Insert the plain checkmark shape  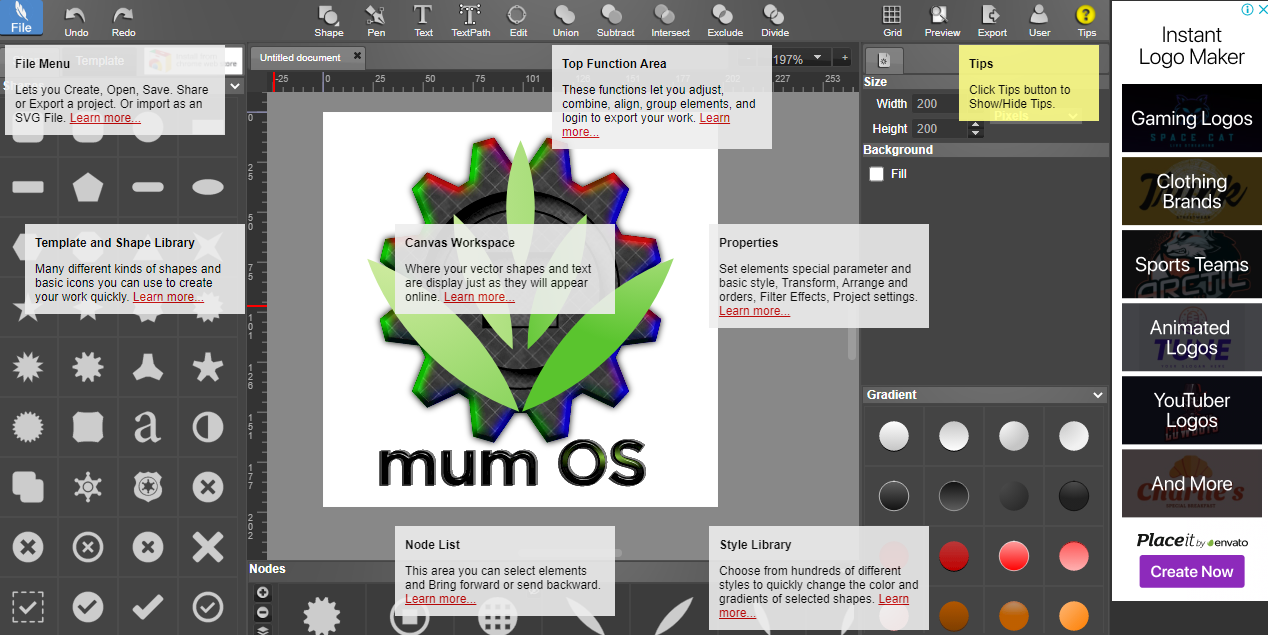click(148, 607)
